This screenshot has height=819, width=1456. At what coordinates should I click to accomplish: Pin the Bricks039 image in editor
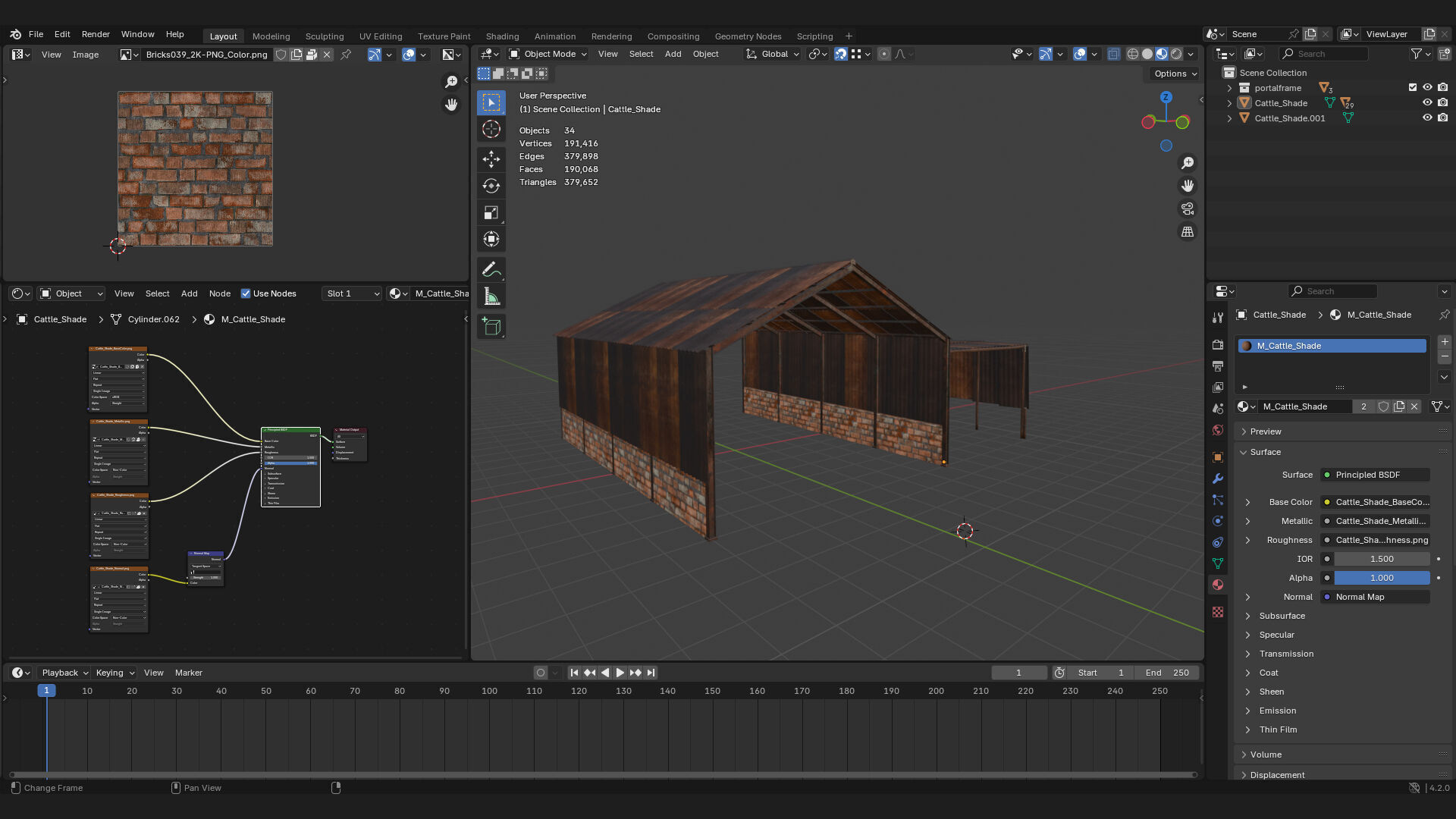tap(346, 55)
